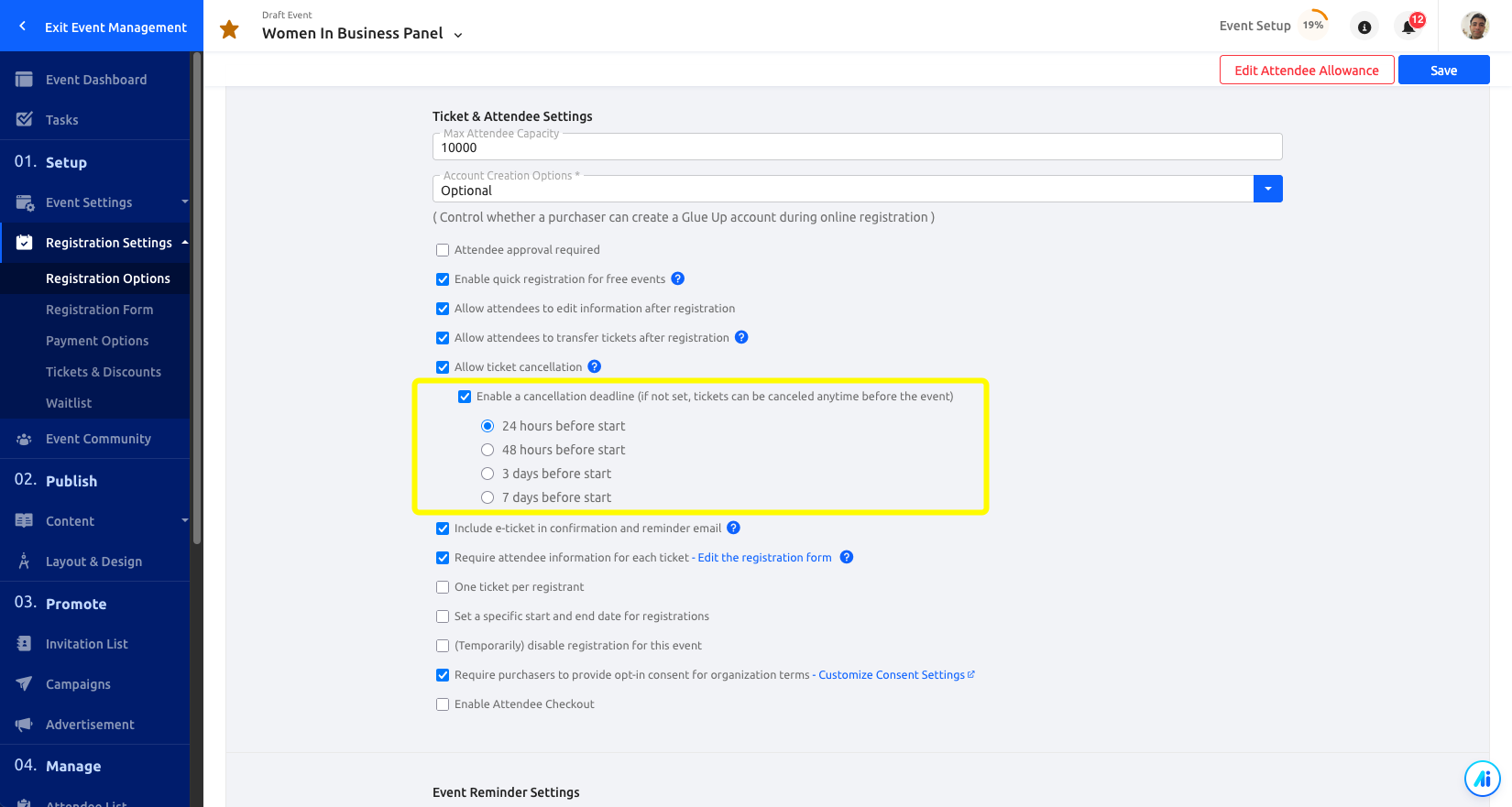Expand Event Settings submenu arrow
Image resolution: width=1512 pixels, height=807 pixels.
[x=184, y=202]
